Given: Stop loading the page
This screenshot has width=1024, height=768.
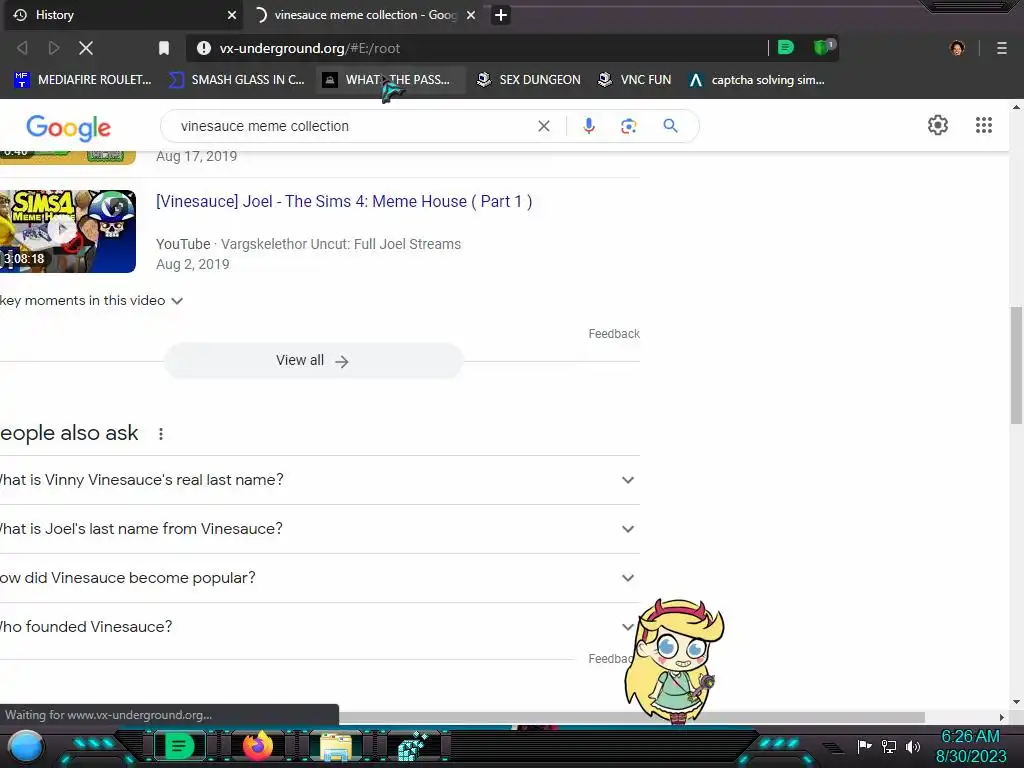Looking at the screenshot, I should tap(86, 48).
